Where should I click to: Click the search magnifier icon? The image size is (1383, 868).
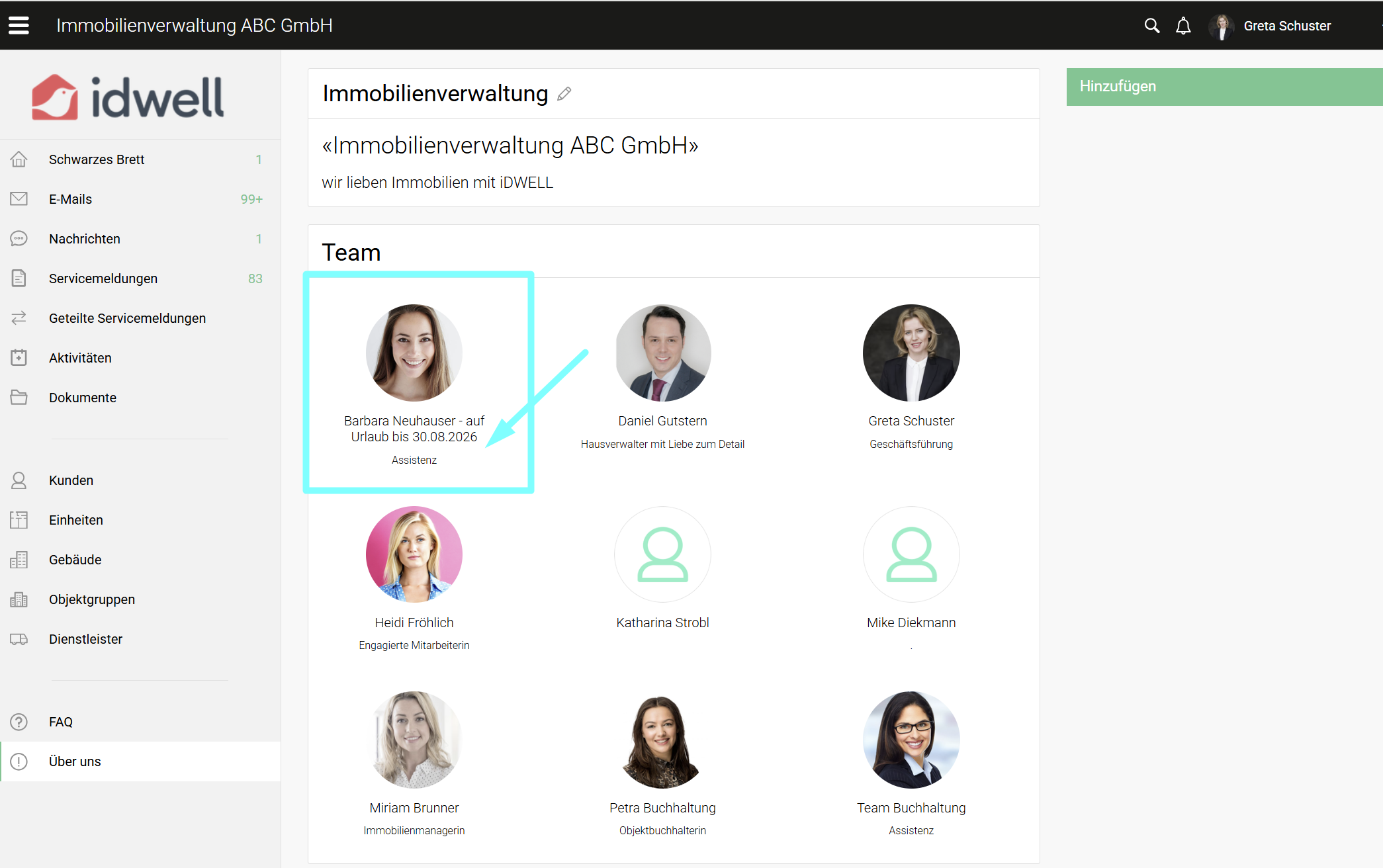point(1151,26)
